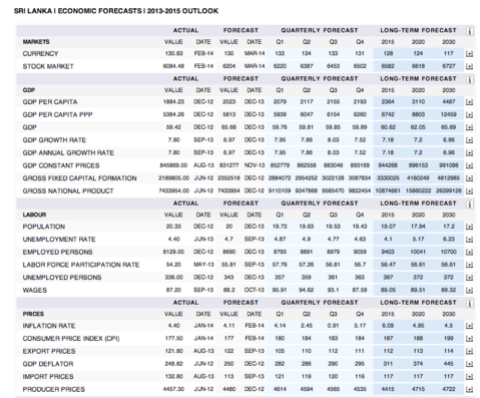This screenshot has width=480, height=398.
Task: Expand the GDP Annual Growth Rate row
Action: (469, 153)
